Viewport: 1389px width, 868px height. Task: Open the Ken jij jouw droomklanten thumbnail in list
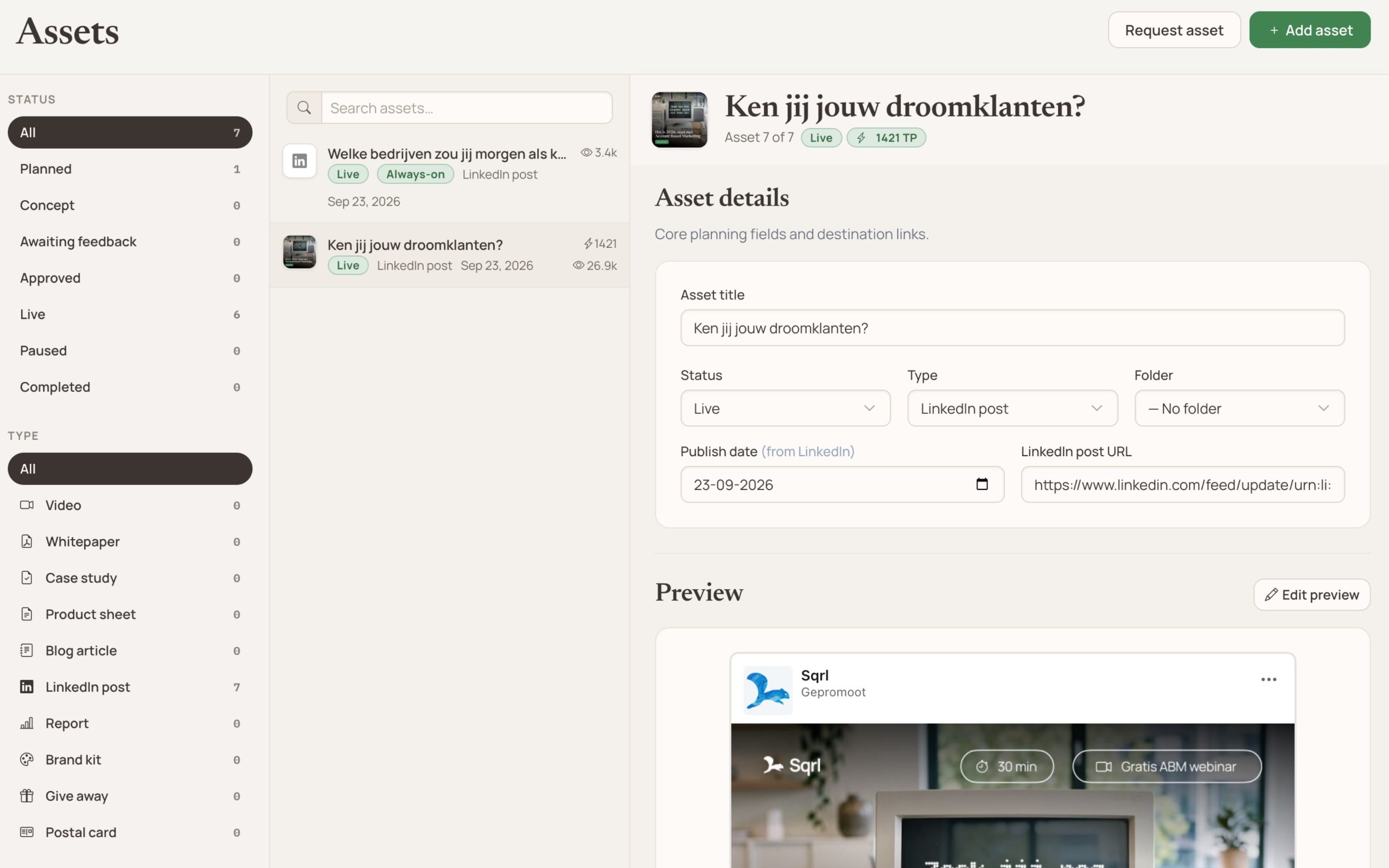point(300,251)
